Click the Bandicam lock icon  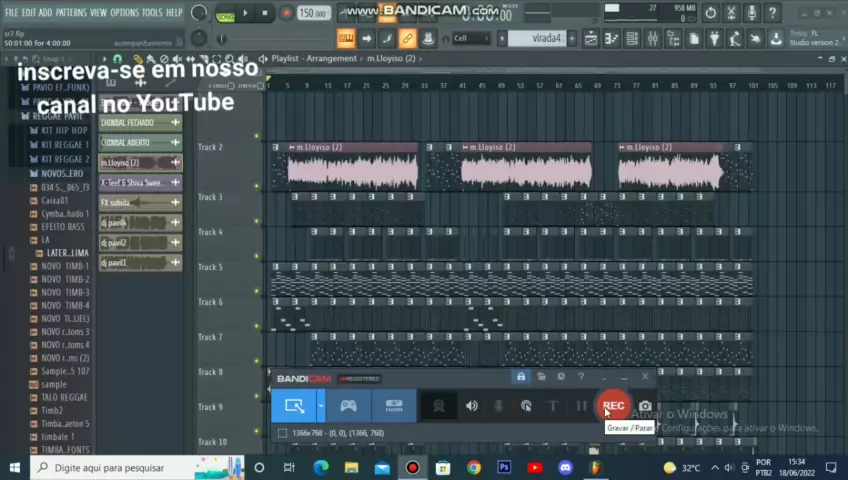pyautogui.click(x=521, y=377)
